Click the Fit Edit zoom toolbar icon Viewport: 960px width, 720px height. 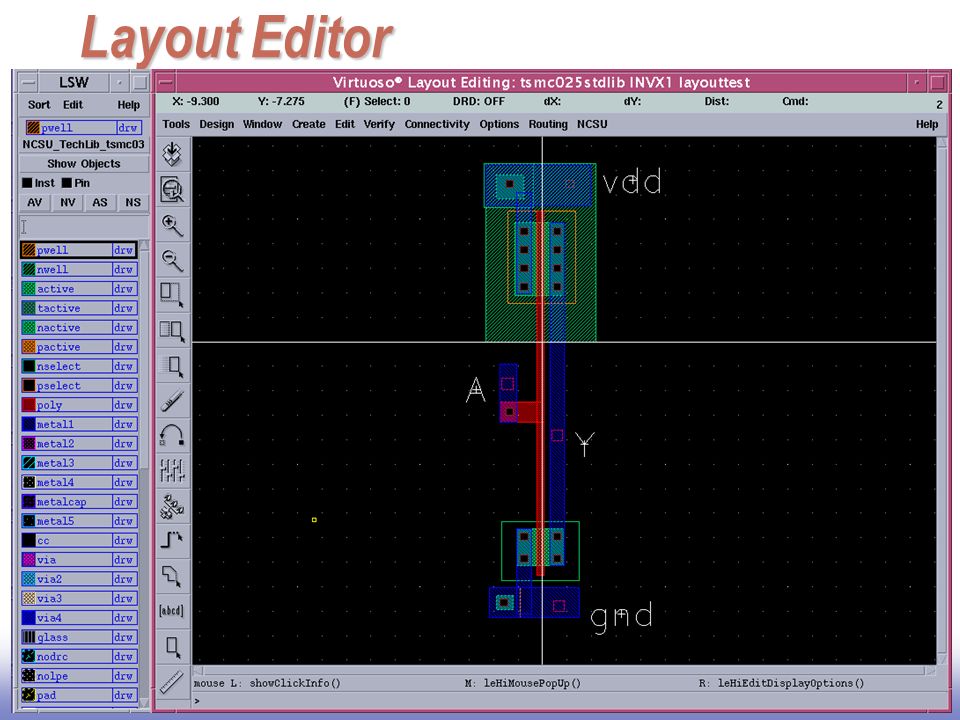tap(173, 190)
